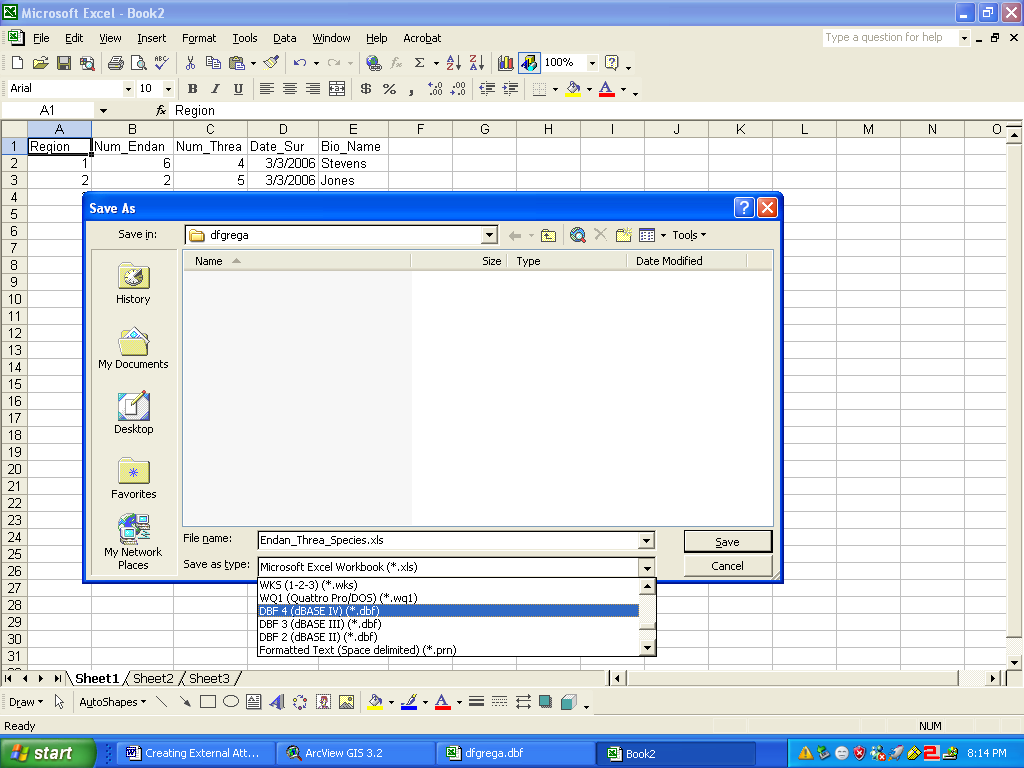Screen dimensions: 1024x768
Task: Toggle Align Right
Action: [313, 89]
